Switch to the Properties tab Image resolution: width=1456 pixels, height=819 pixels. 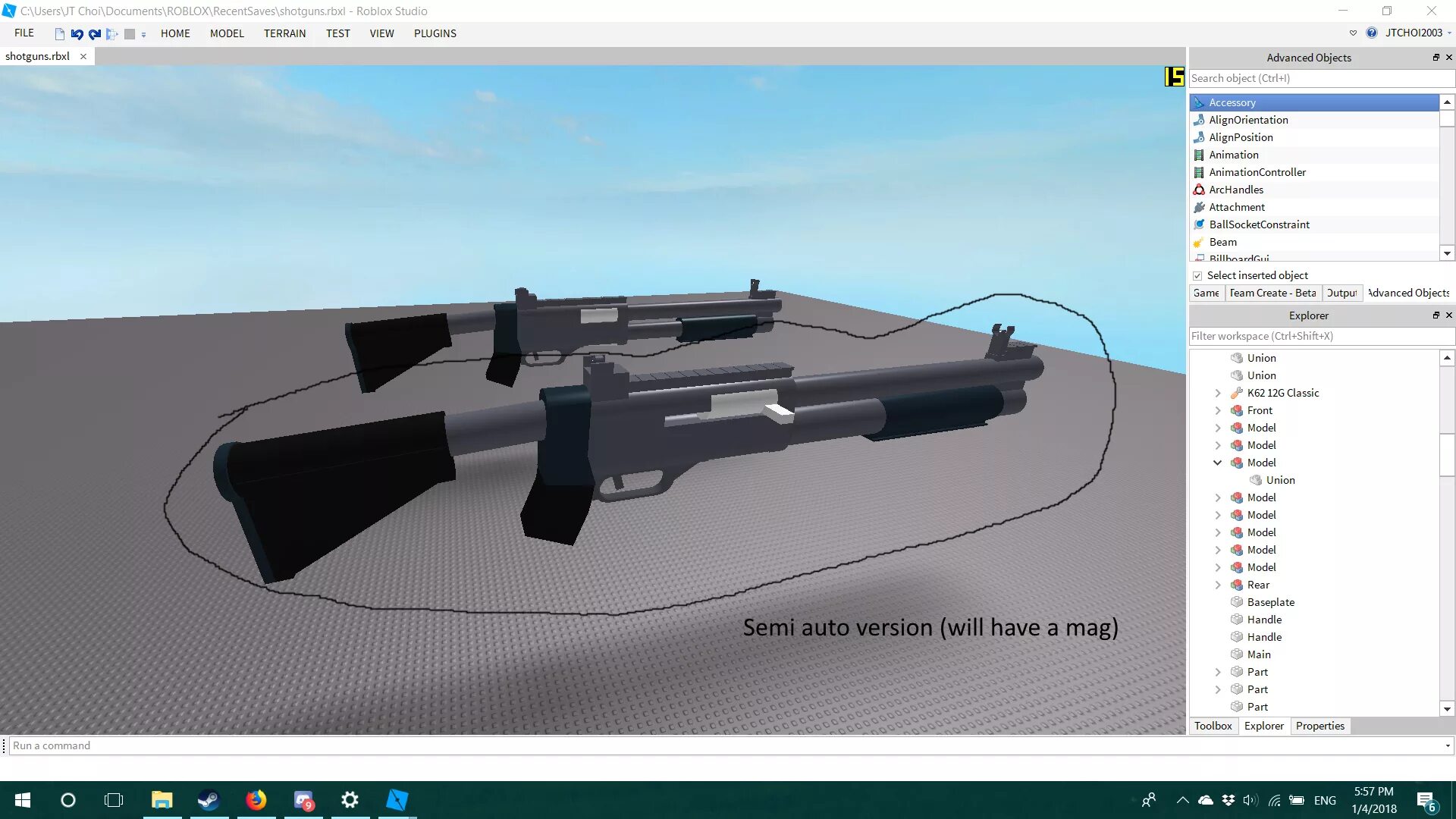click(1319, 726)
